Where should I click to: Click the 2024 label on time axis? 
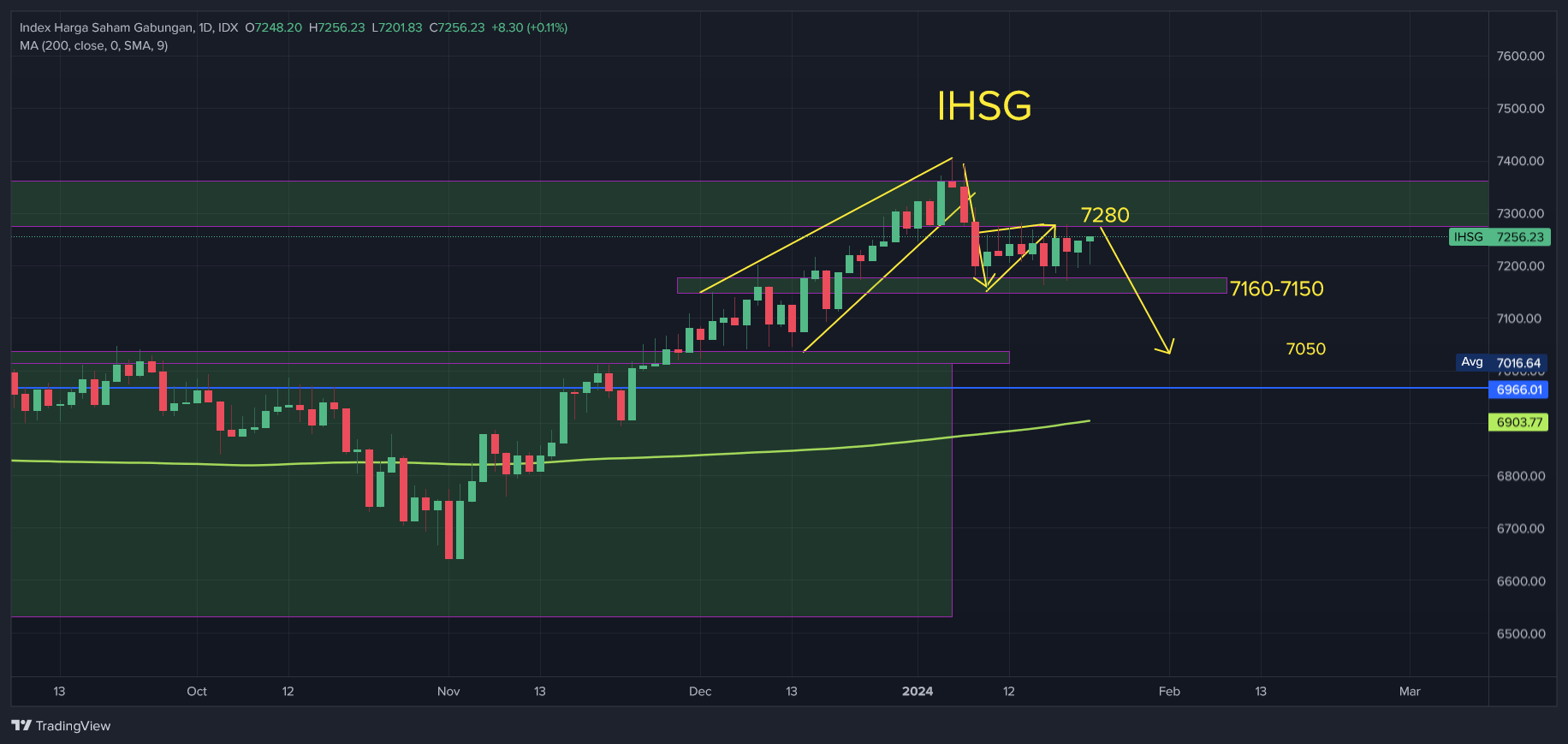click(x=918, y=691)
